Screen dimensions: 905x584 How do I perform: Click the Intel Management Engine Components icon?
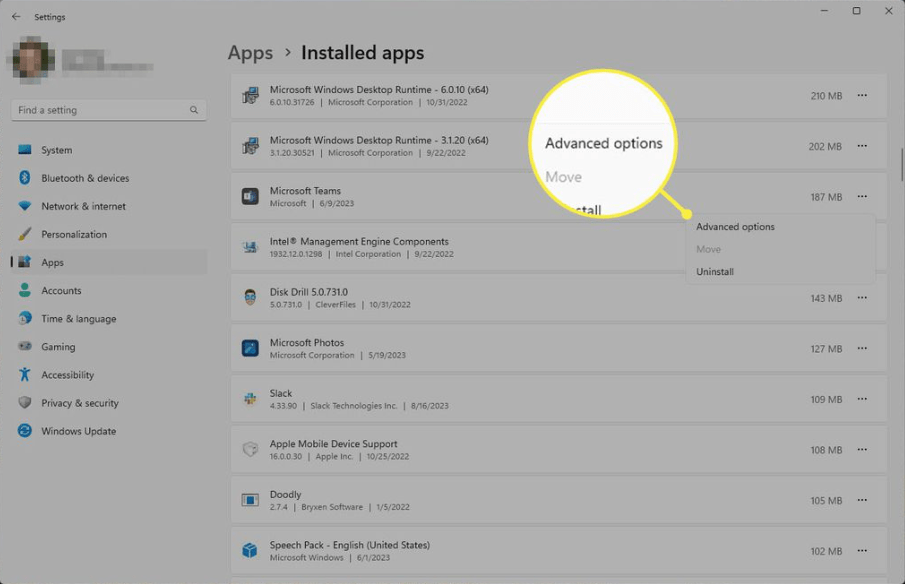(x=250, y=247)
